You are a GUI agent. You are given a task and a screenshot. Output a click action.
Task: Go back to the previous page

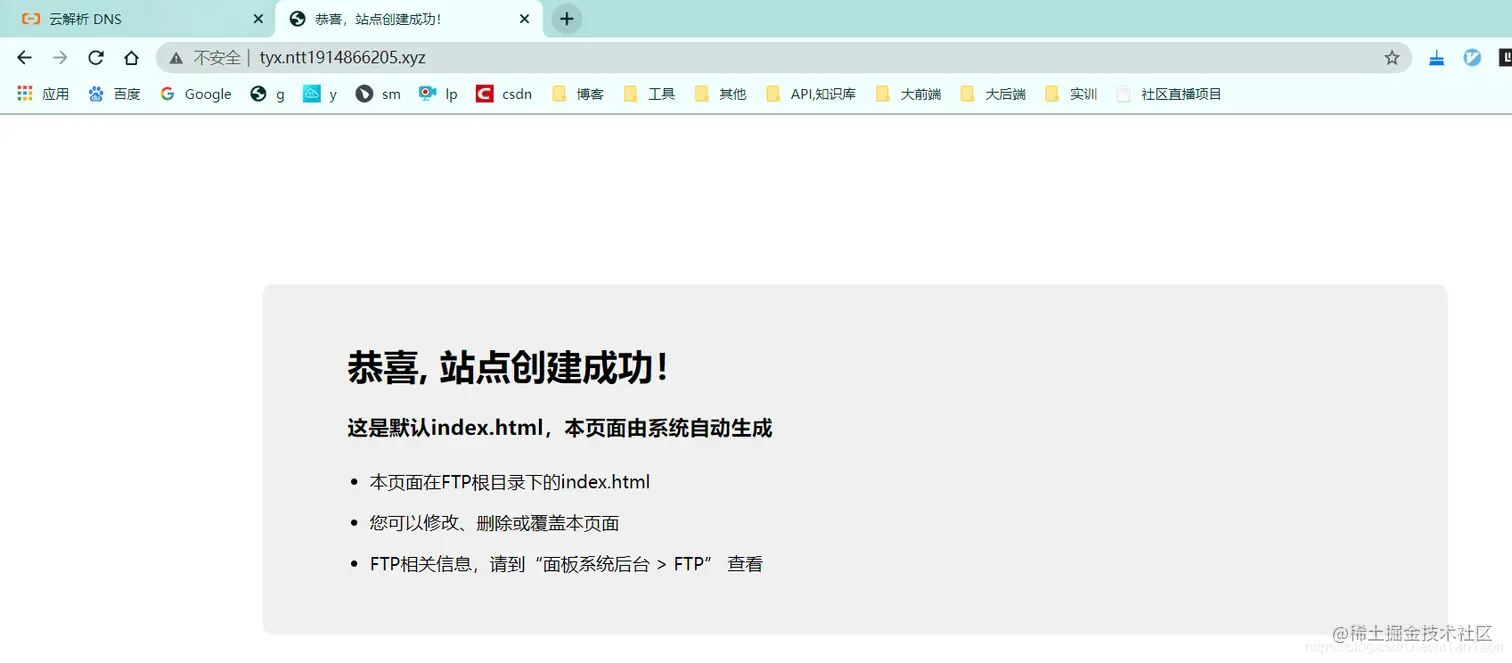click(24, 58)
